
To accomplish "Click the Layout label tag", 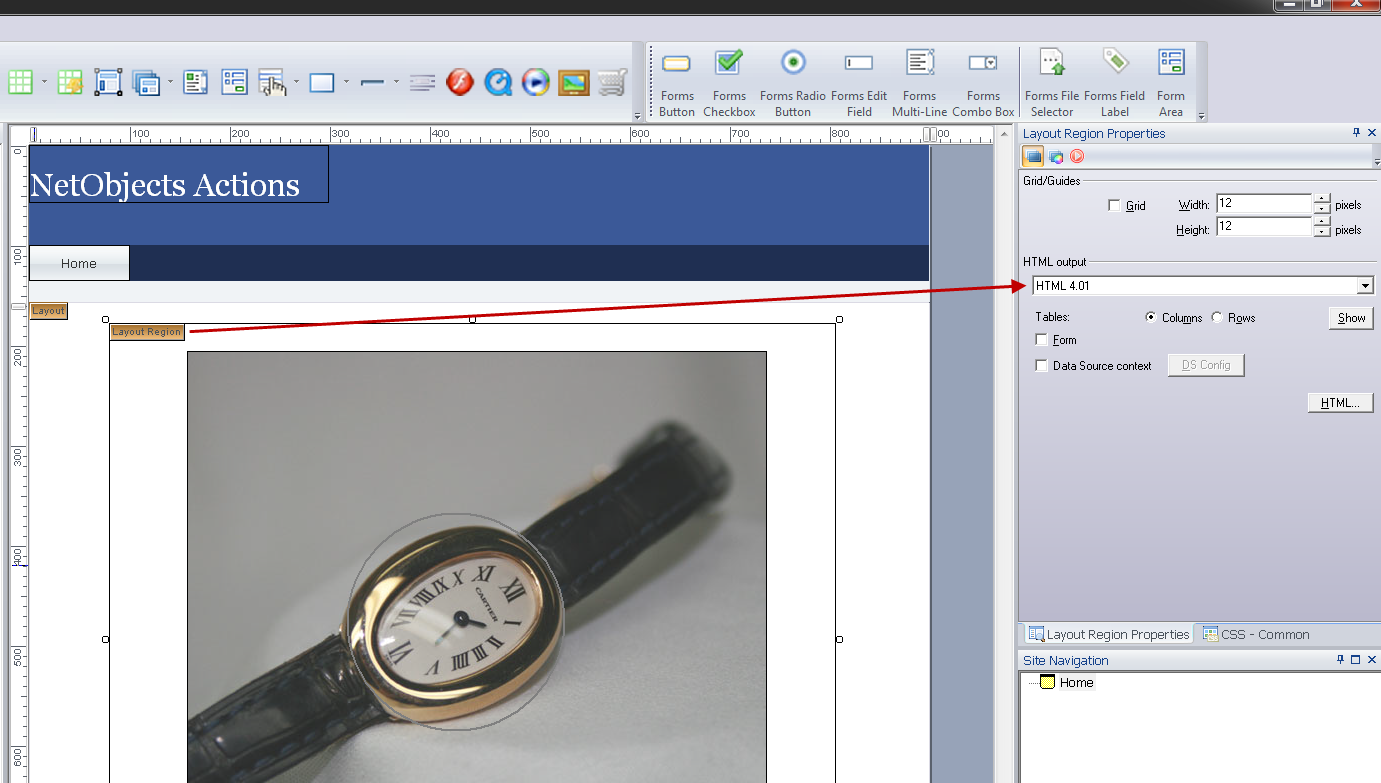I will 48,311.
